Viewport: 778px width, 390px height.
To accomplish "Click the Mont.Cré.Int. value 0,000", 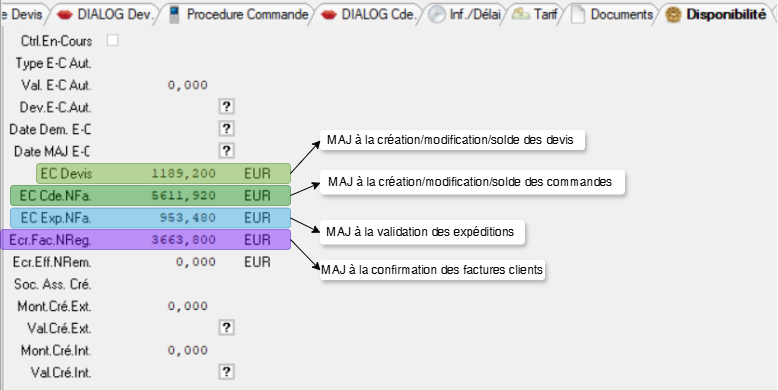I will point(188,350).
